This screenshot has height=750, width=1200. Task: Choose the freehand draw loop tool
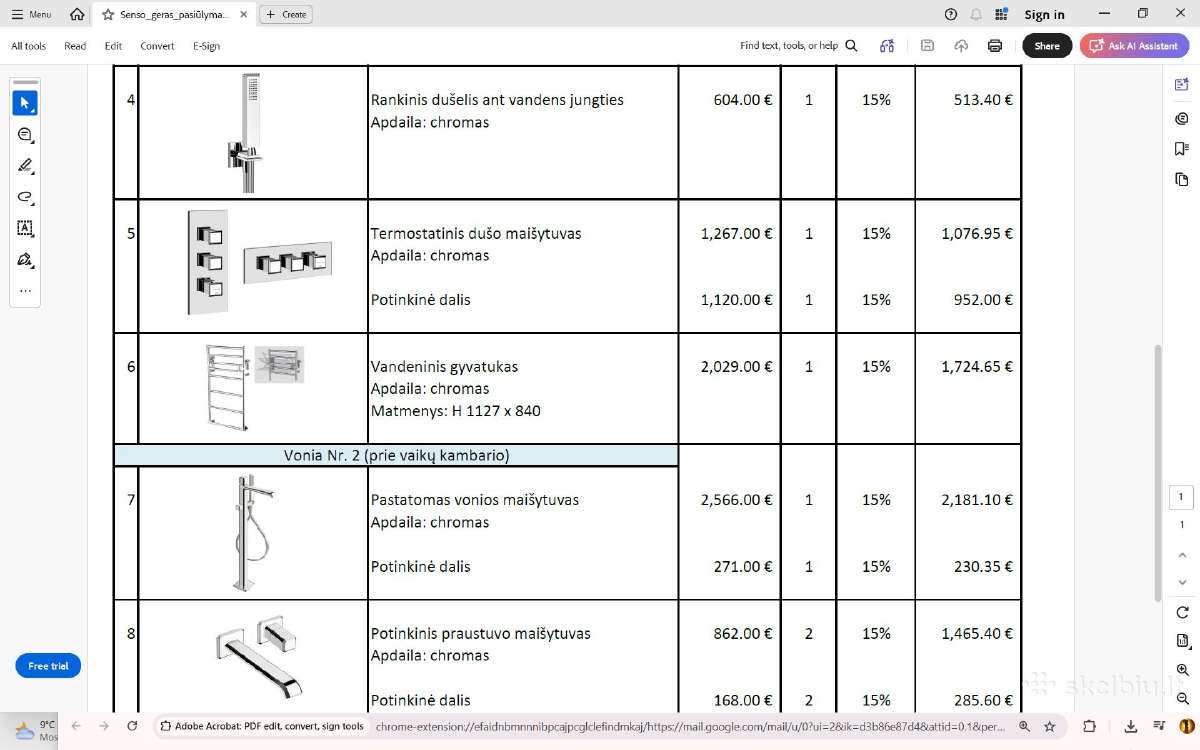25,197
